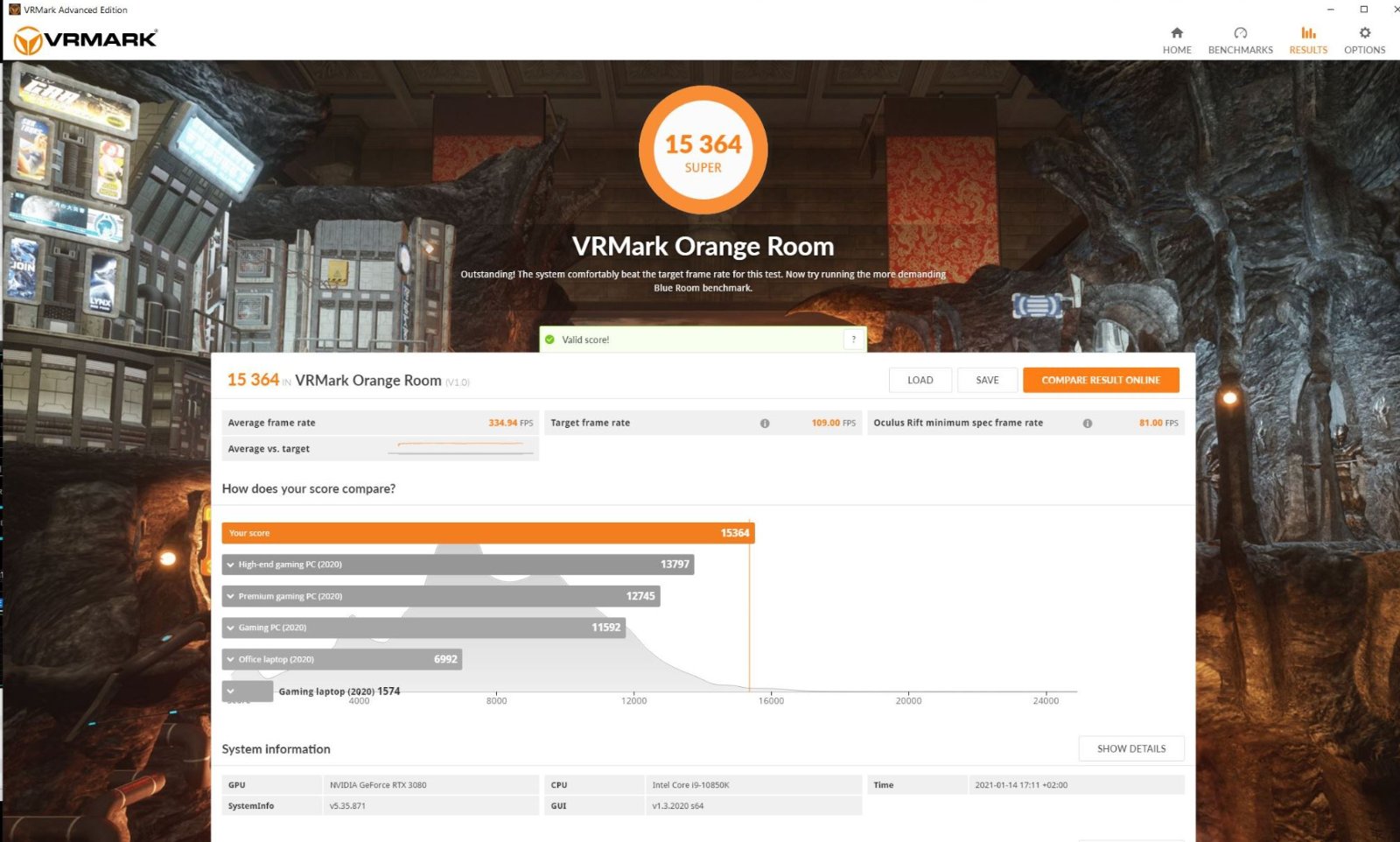Click COMPARE RESULT ONLINE button
Viewport: 1400px width, 842px height.
point(1101,380)
